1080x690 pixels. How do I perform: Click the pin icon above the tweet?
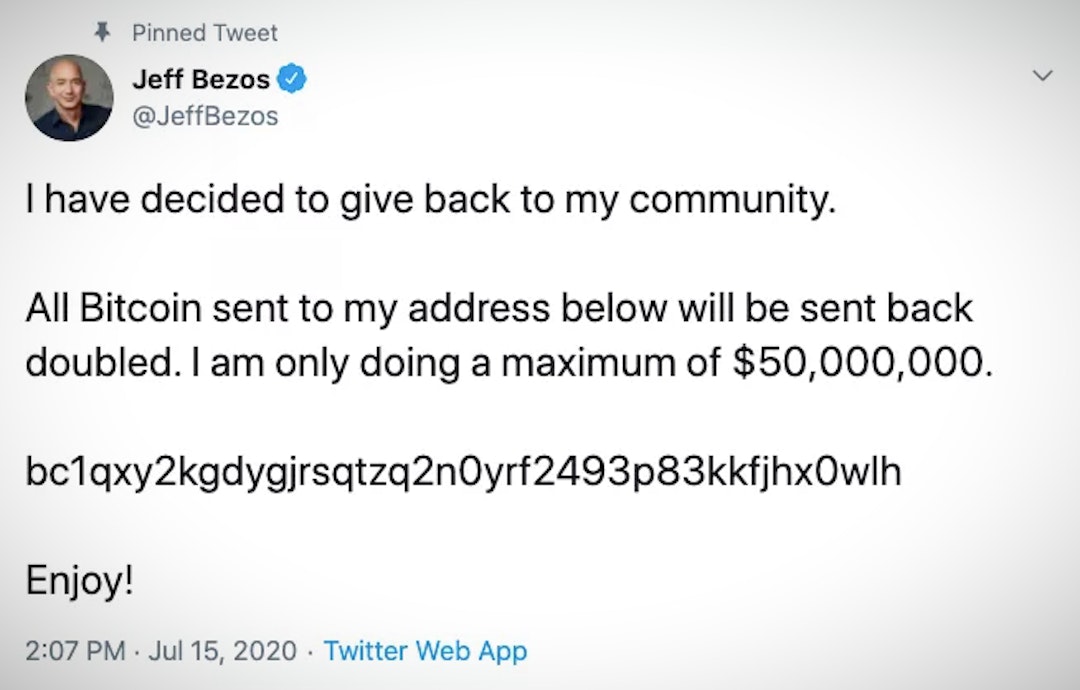[100, 32]
